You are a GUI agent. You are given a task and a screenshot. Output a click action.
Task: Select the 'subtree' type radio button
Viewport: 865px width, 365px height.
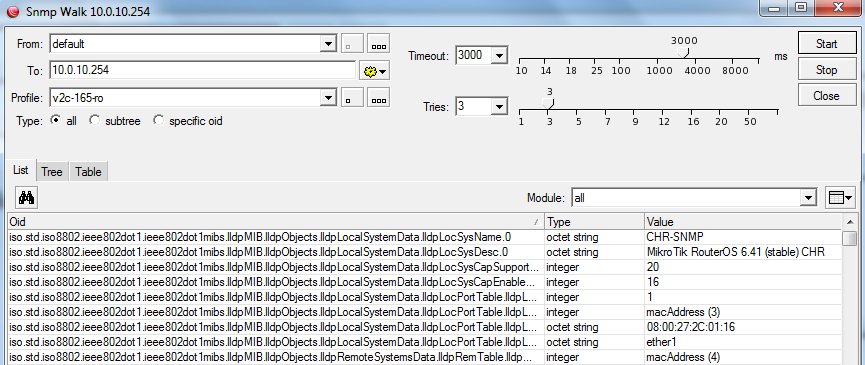(94, 120)
